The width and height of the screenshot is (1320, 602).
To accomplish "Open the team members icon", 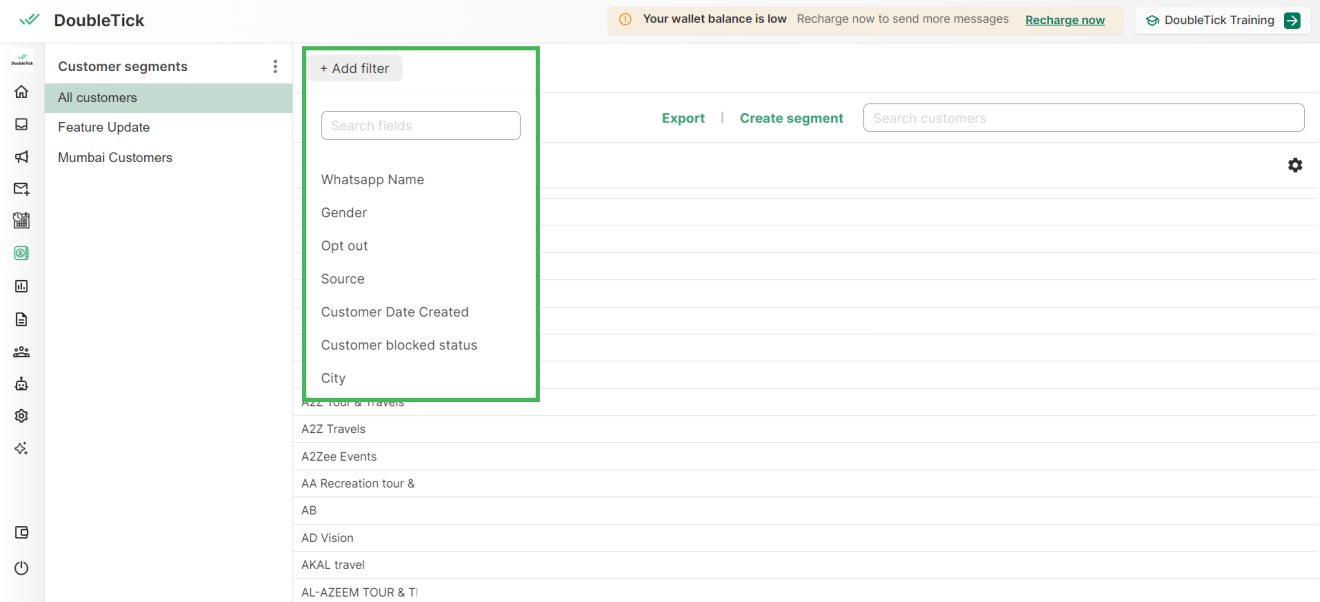I will pos(21,352).
